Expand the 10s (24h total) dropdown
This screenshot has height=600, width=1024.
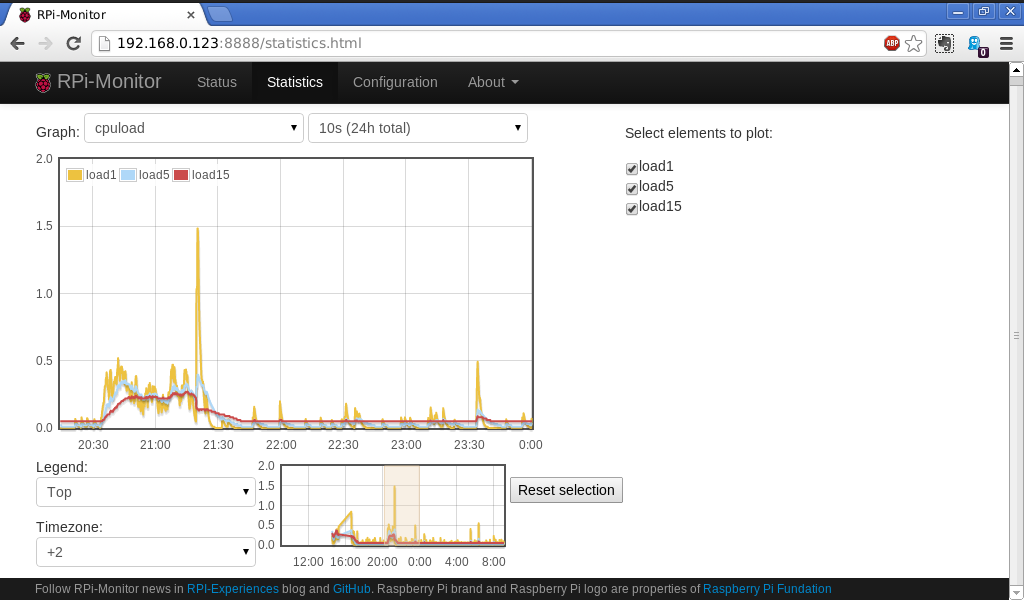point(418,128)
